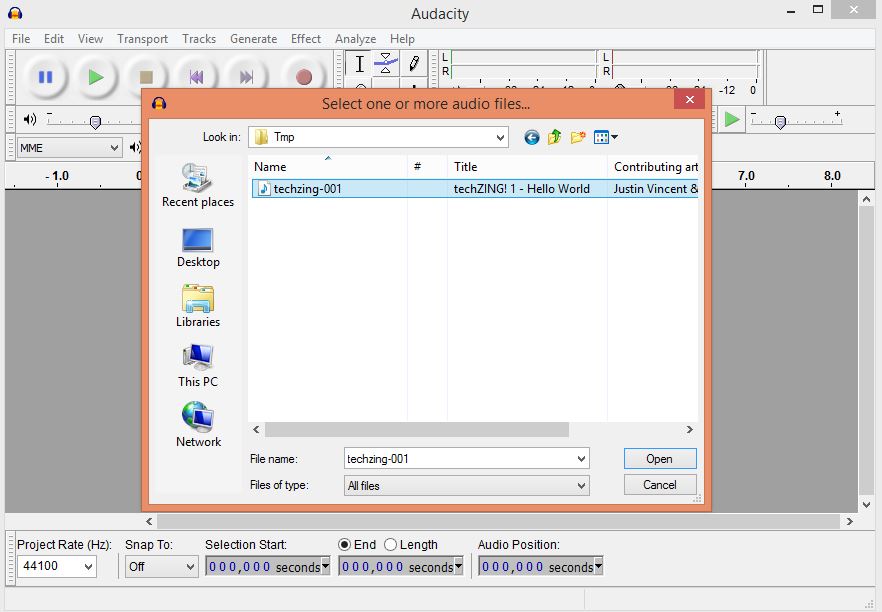Open Network location in sidebar
The height and width of the screenshot is (612, 882).
coord(197,425)
